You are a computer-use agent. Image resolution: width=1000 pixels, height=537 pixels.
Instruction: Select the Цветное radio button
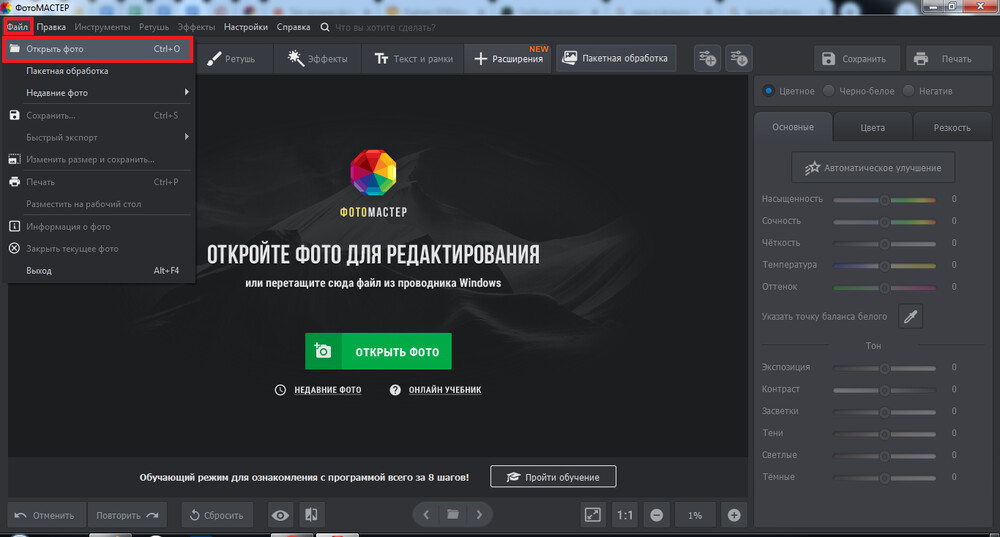[769, 91]
